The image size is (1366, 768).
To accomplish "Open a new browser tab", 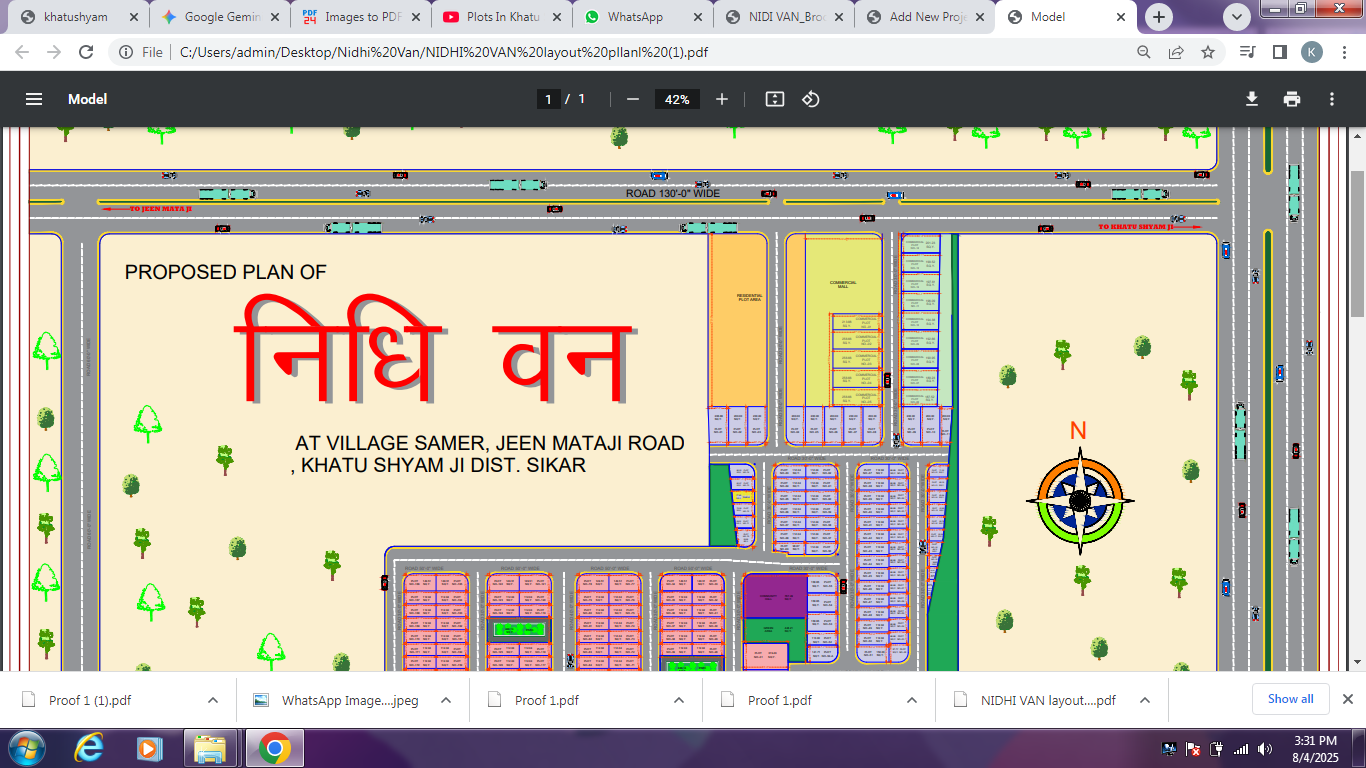I will point(1159,17).
